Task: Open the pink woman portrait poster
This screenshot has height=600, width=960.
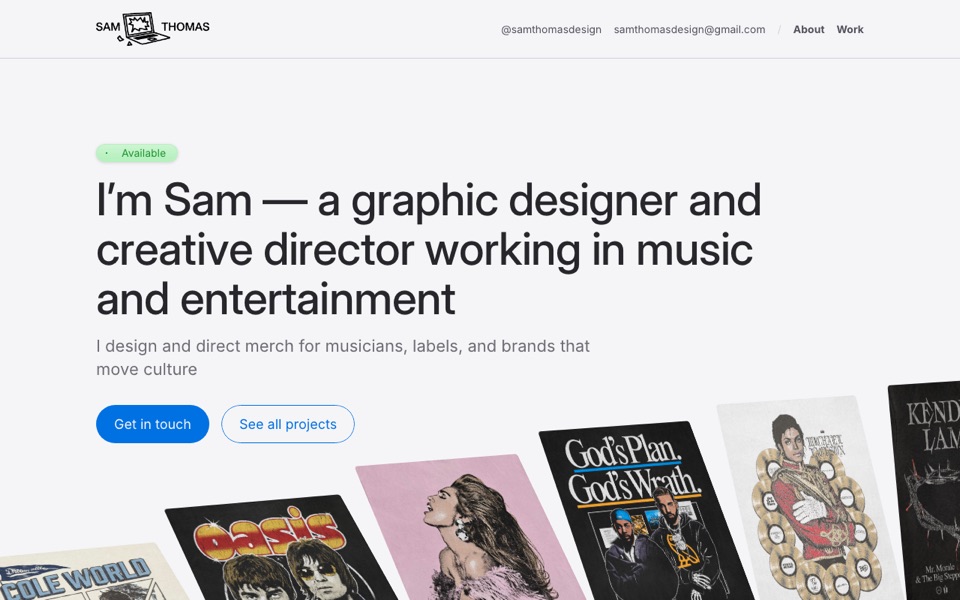Action: (468, 528)
